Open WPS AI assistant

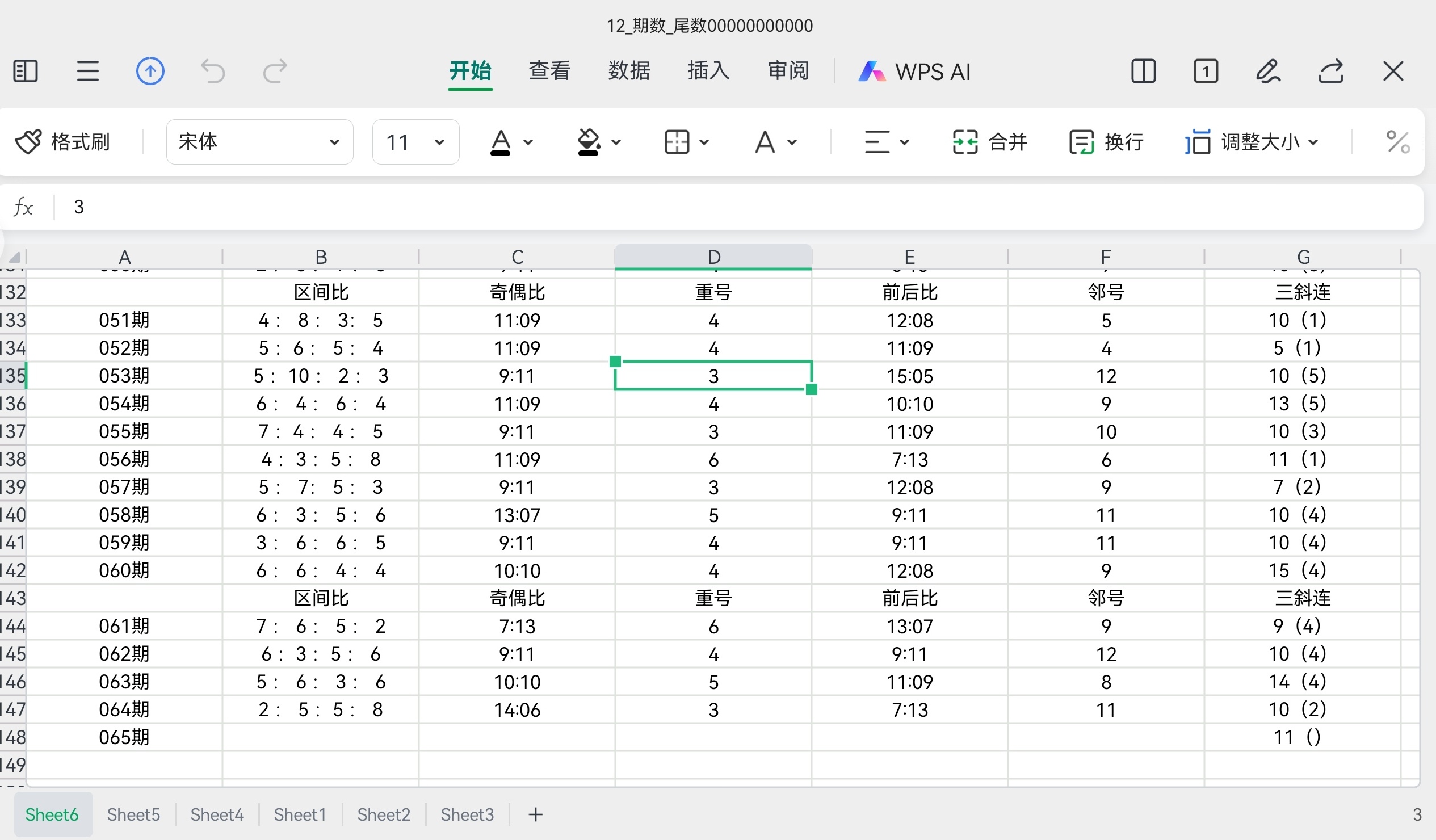914,72
